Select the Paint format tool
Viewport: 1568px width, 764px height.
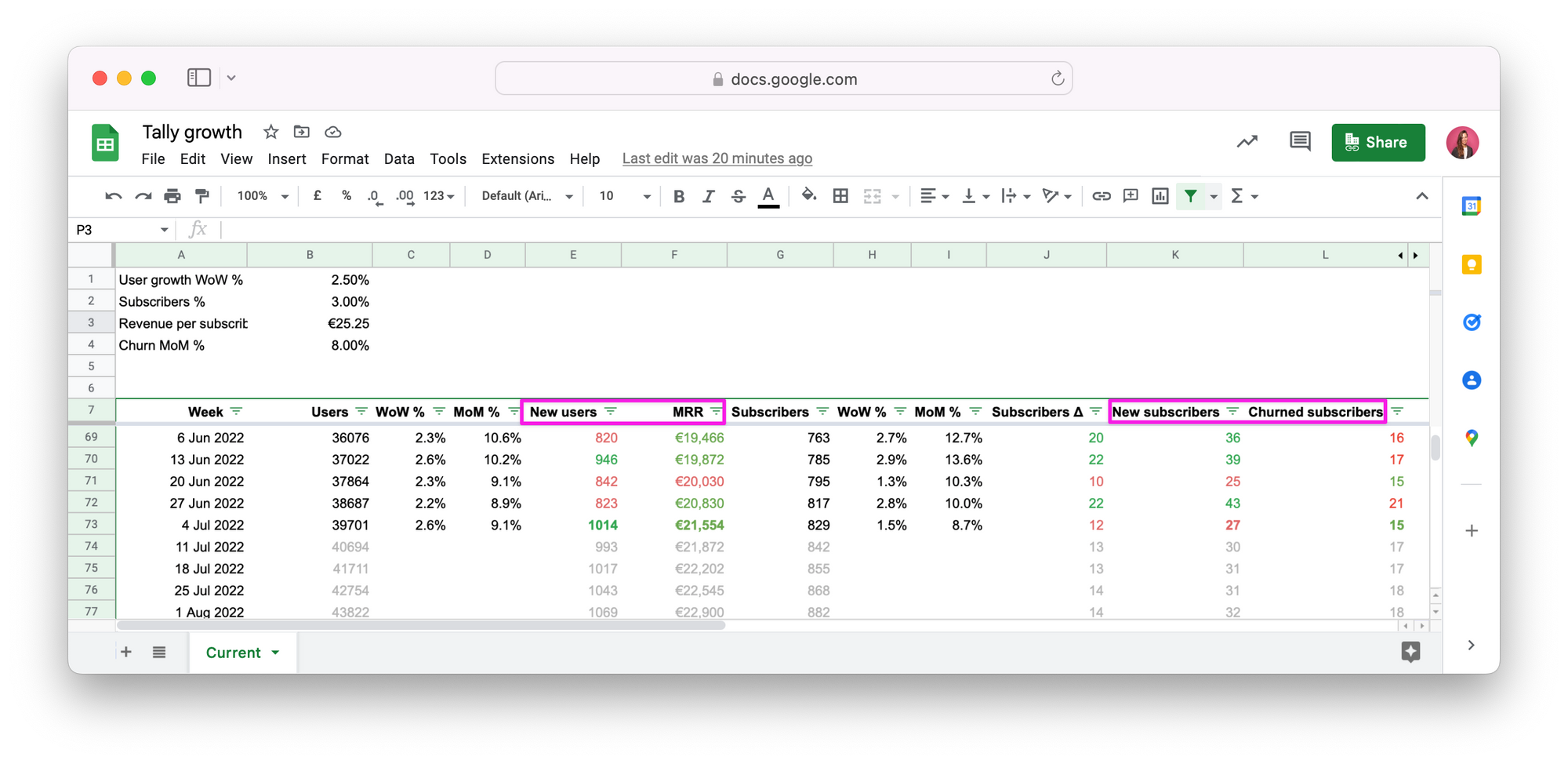click(x=202, y=196)
